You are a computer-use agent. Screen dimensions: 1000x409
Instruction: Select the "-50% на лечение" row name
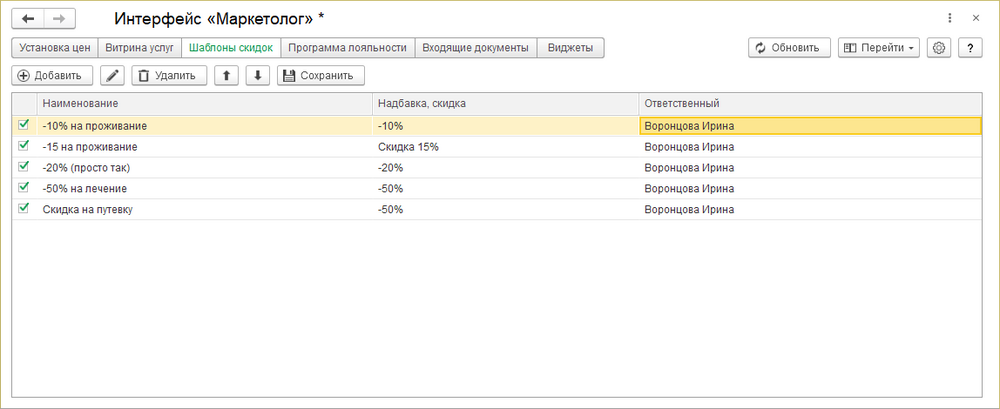(85, 188)
